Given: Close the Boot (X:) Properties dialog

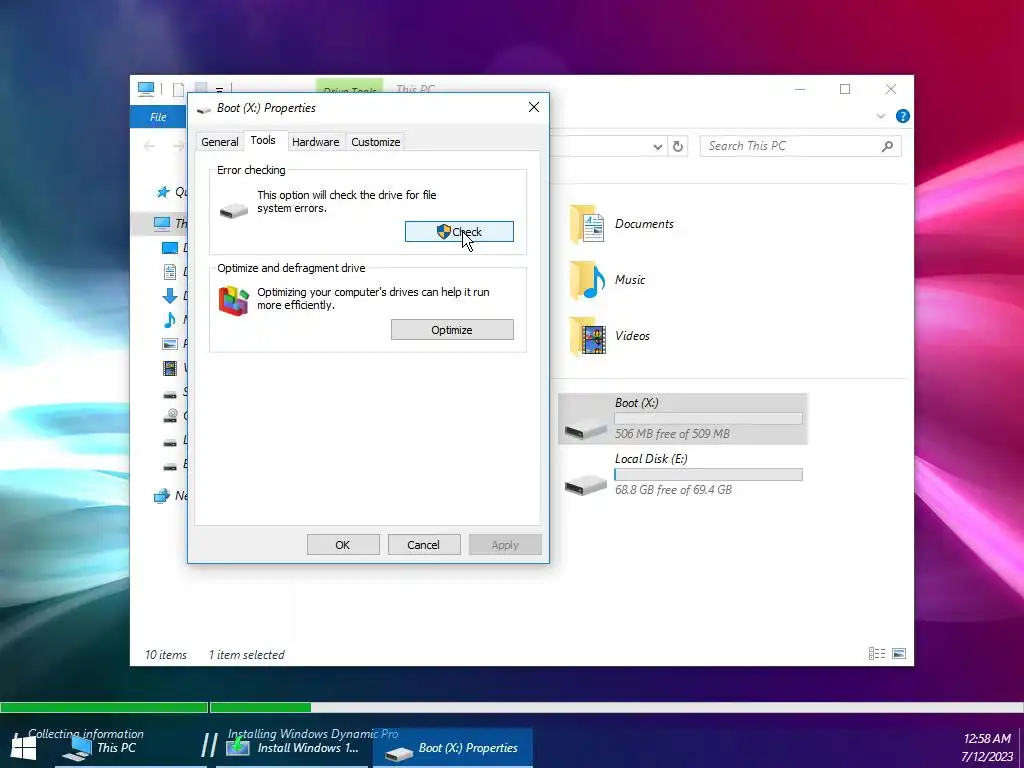Looking at the screenshot, I should (x=534, y=107).
